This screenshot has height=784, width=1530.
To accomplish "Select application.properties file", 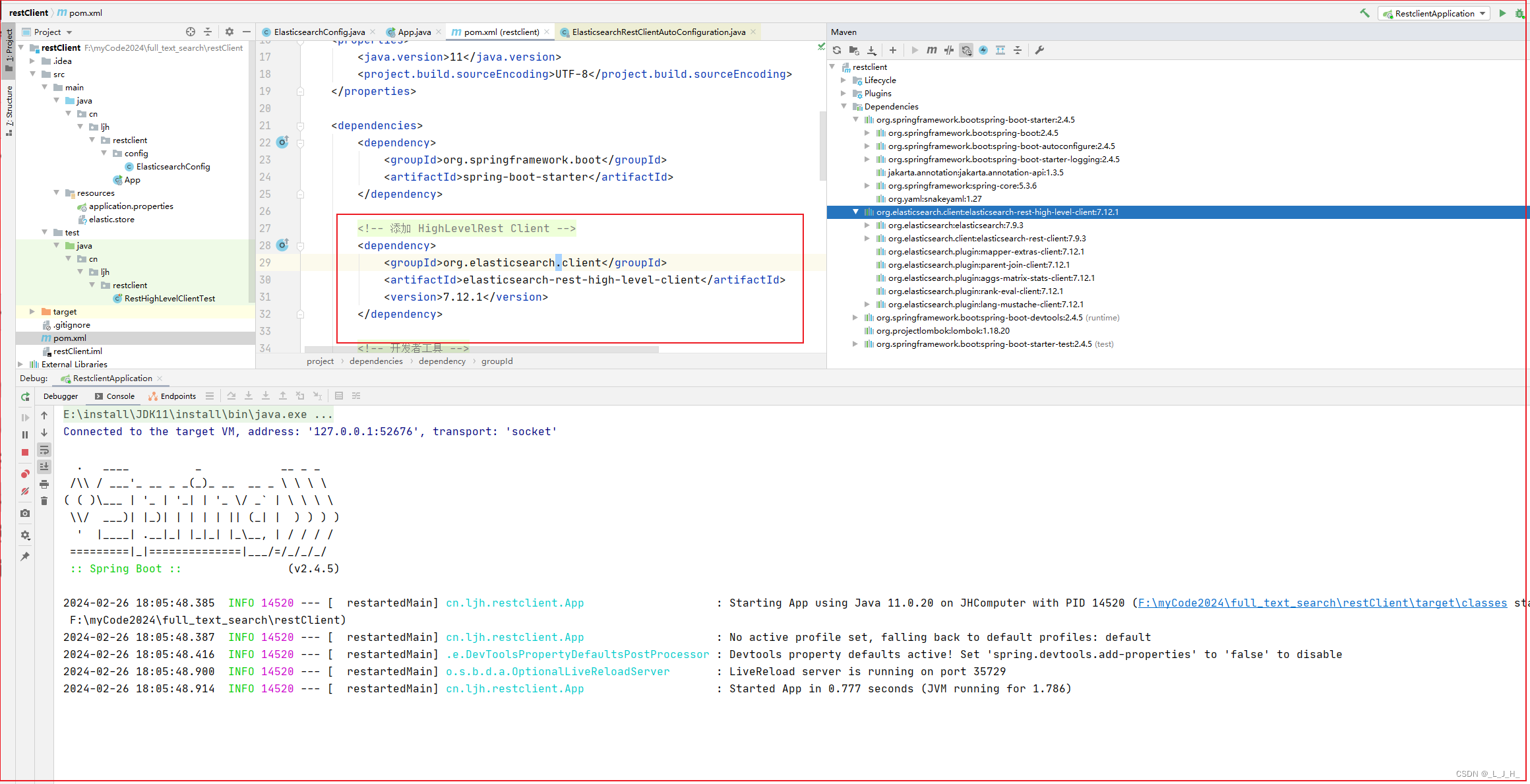I will (131, 206).
